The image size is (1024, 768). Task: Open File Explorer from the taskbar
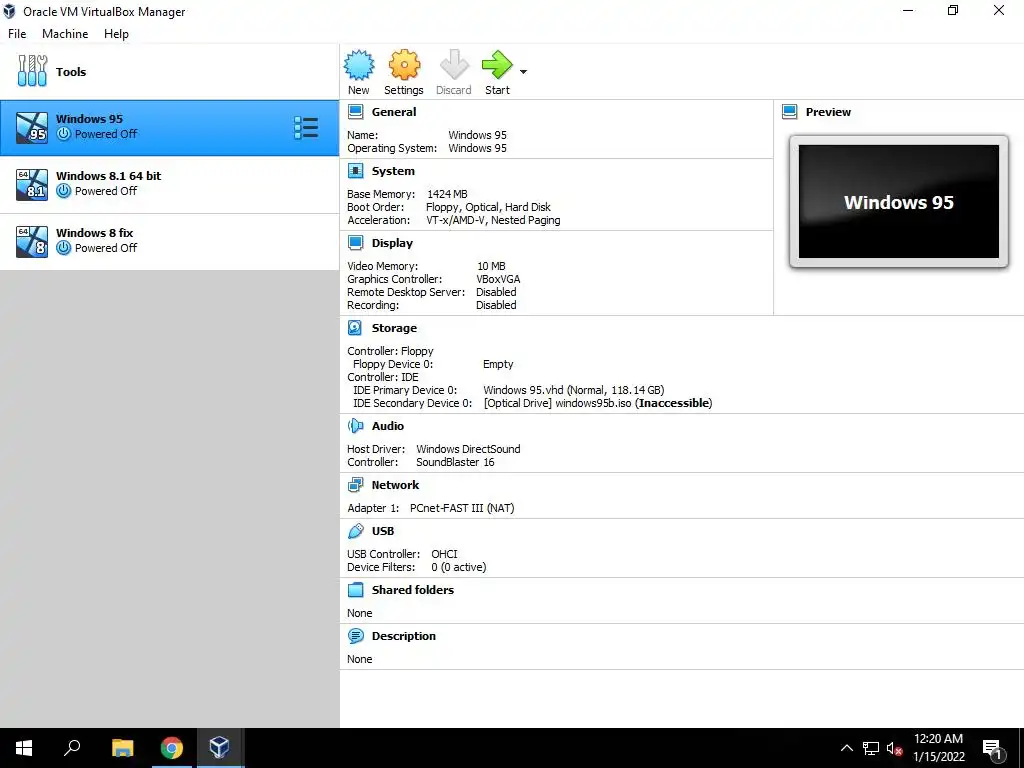(122, 748)
